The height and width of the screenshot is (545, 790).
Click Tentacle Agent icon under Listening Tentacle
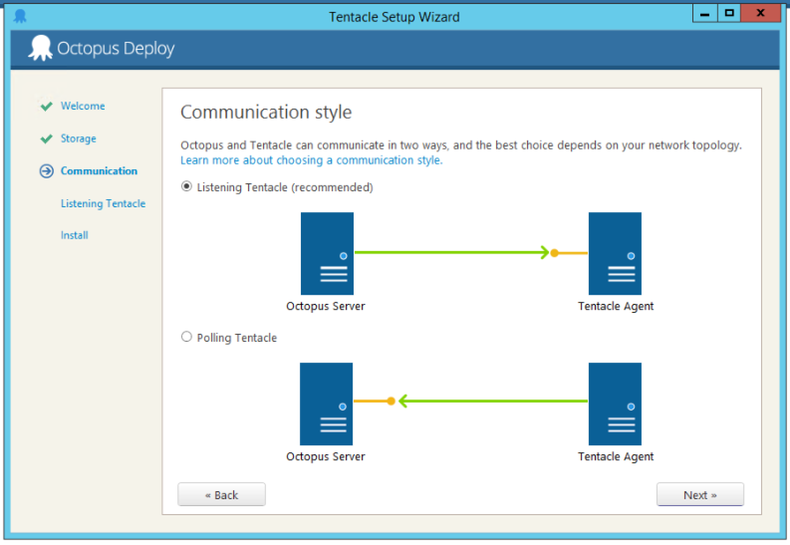615,253
